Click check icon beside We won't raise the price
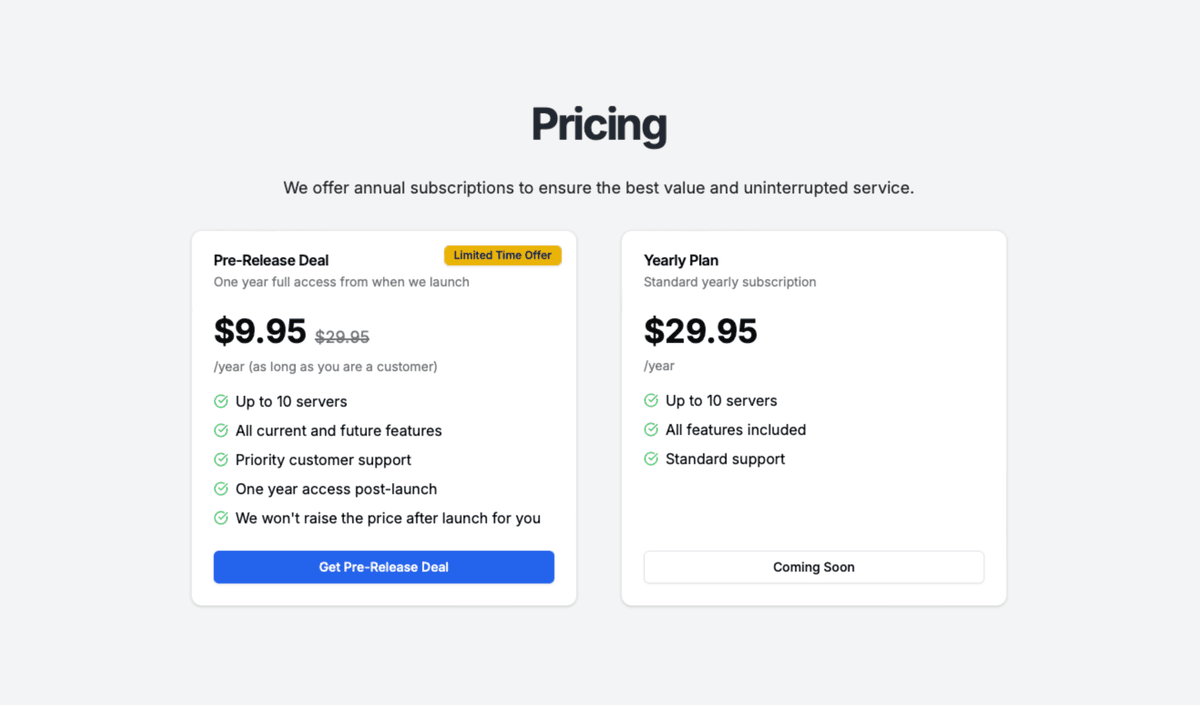Viewport: 1200px width, 705px height. (221, 518)
